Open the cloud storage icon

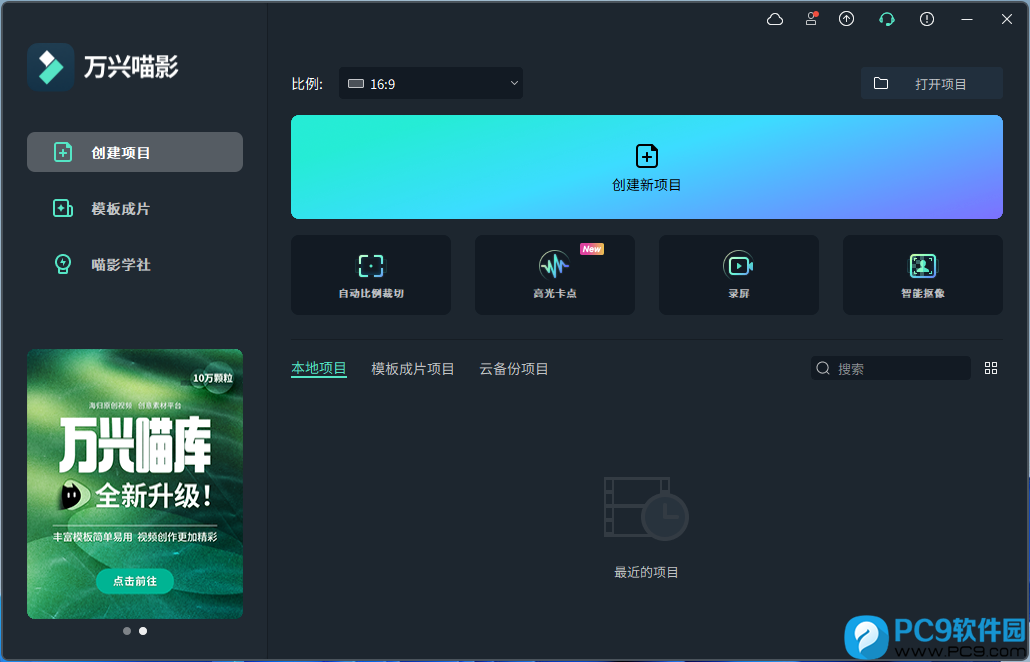pyautogui.click(x=774, y=20)
